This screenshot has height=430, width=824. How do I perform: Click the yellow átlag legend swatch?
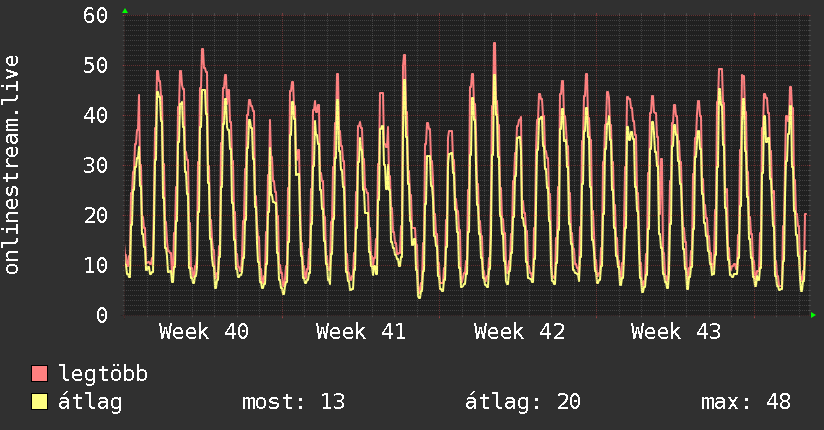39,402
